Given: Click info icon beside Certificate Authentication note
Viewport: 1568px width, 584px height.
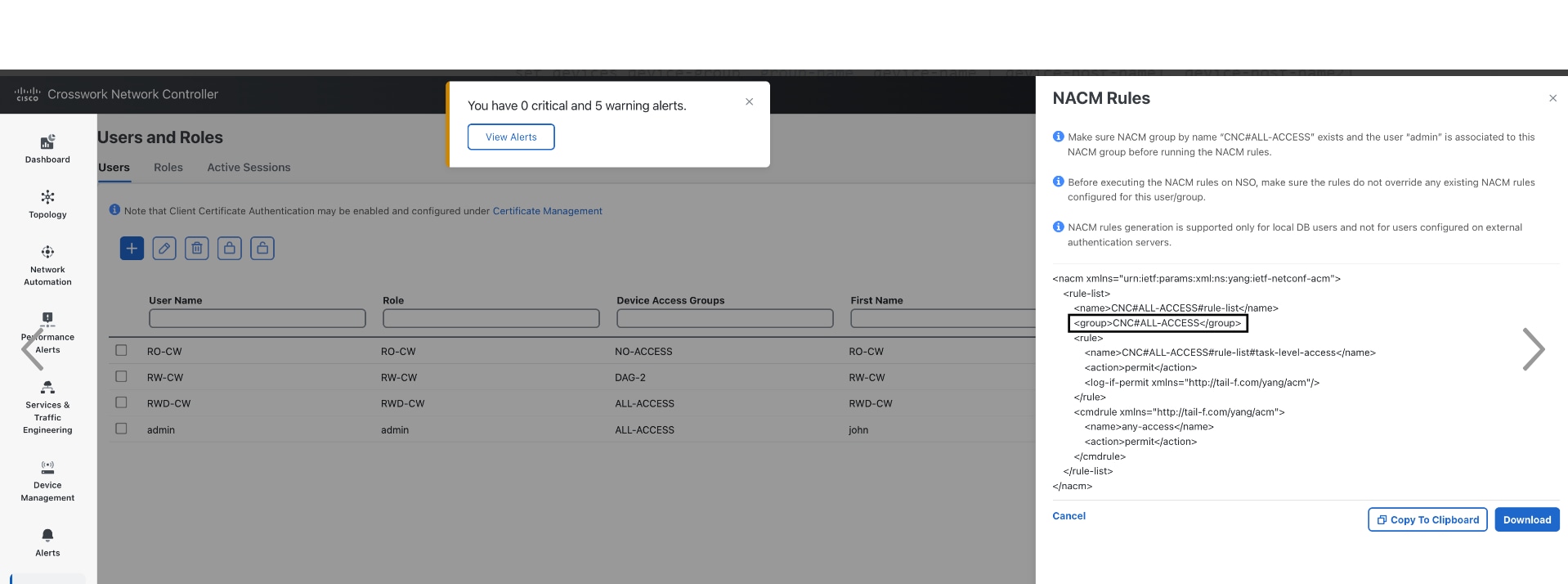Looking at the screenshot, I should pyautogui.click(x=114, y=210).
